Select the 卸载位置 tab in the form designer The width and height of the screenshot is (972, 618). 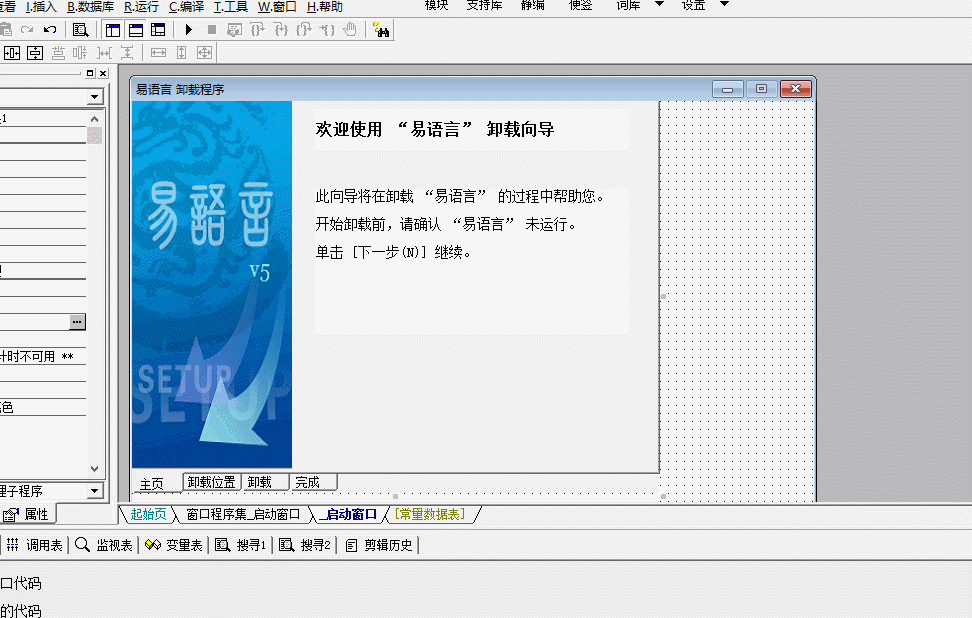point(211,482)
